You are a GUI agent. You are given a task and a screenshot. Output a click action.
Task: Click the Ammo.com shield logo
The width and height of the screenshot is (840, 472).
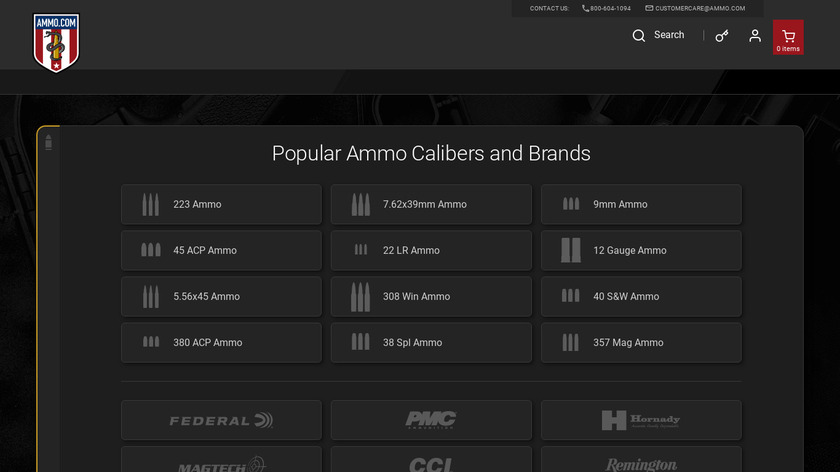56,43
